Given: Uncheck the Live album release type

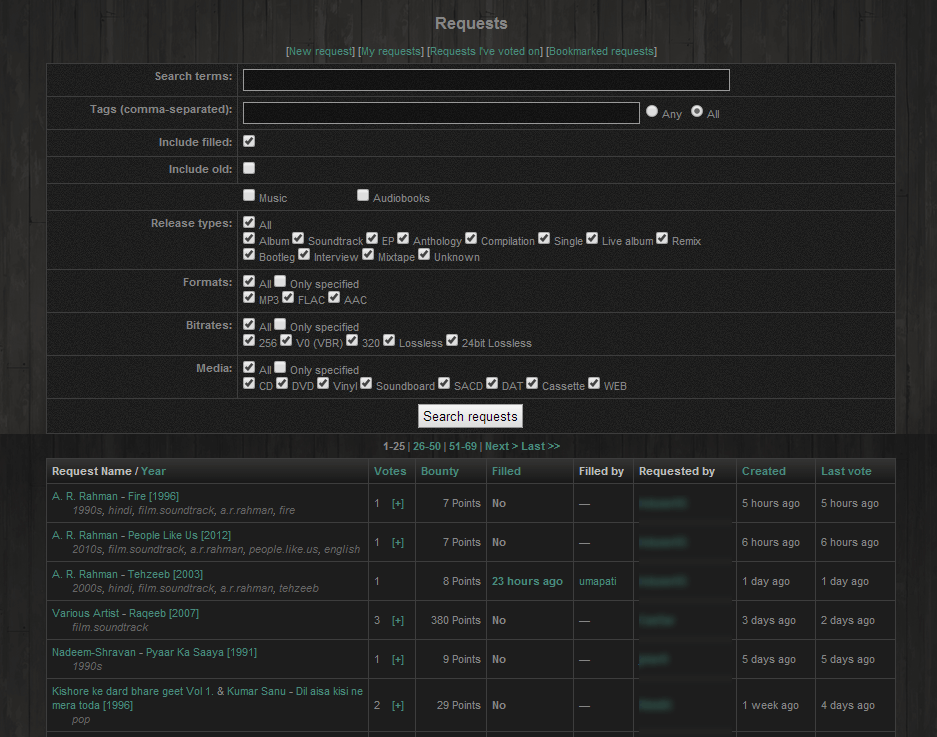Looking at the screenshot, I should (592, 238).
